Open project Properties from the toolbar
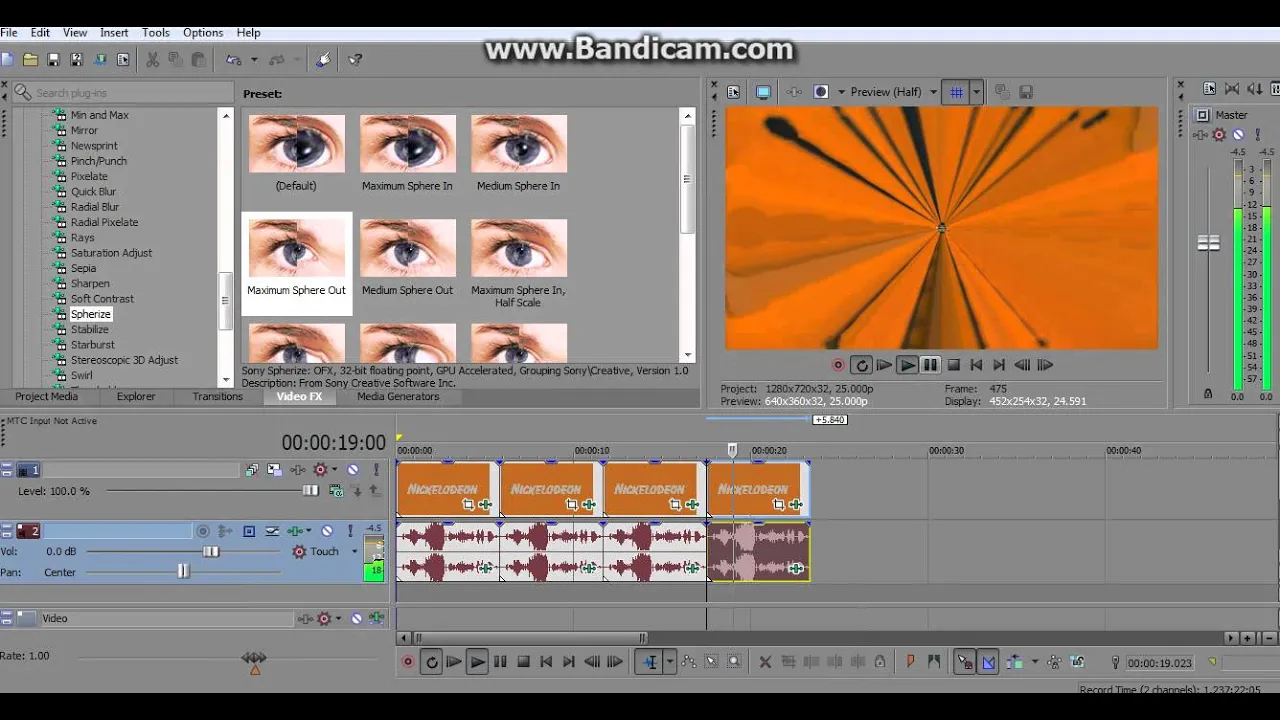This screenshot has height=720, width=1280. pos(123,60)
